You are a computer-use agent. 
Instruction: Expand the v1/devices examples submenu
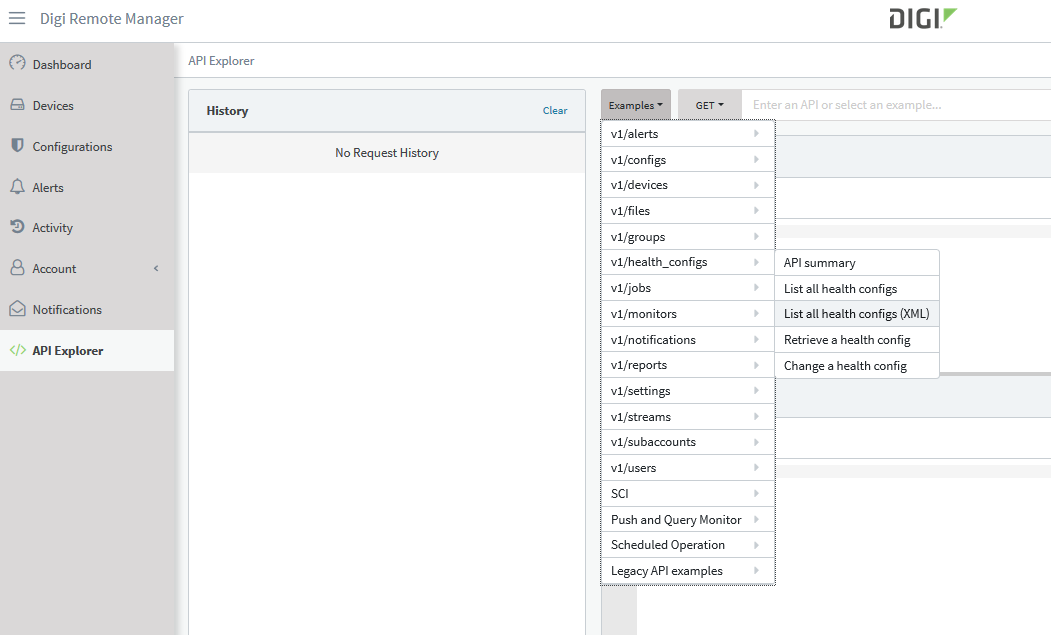tap(688, 185)
